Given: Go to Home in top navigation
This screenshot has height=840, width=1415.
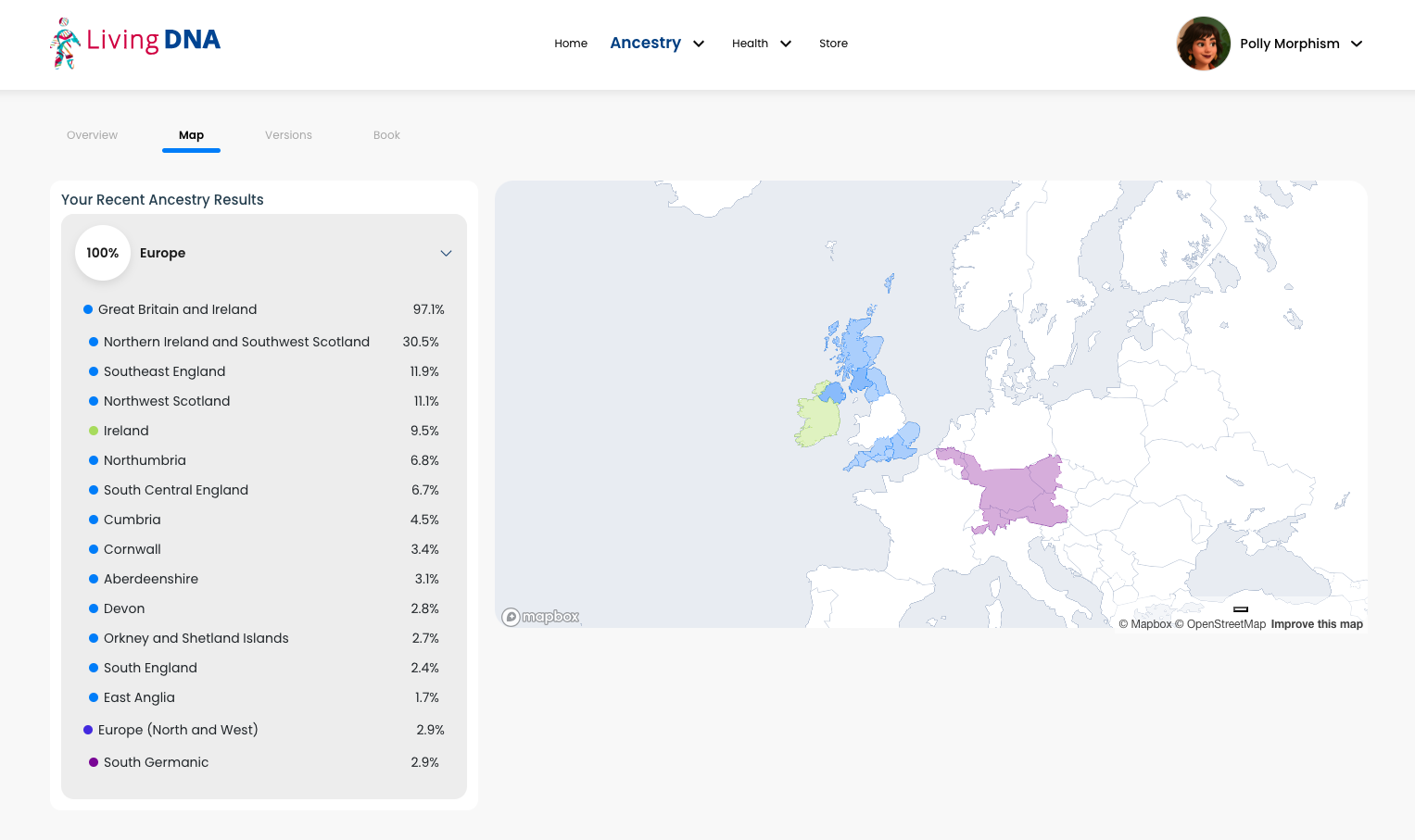Looking at the screenshot, I should click(571, 44).
